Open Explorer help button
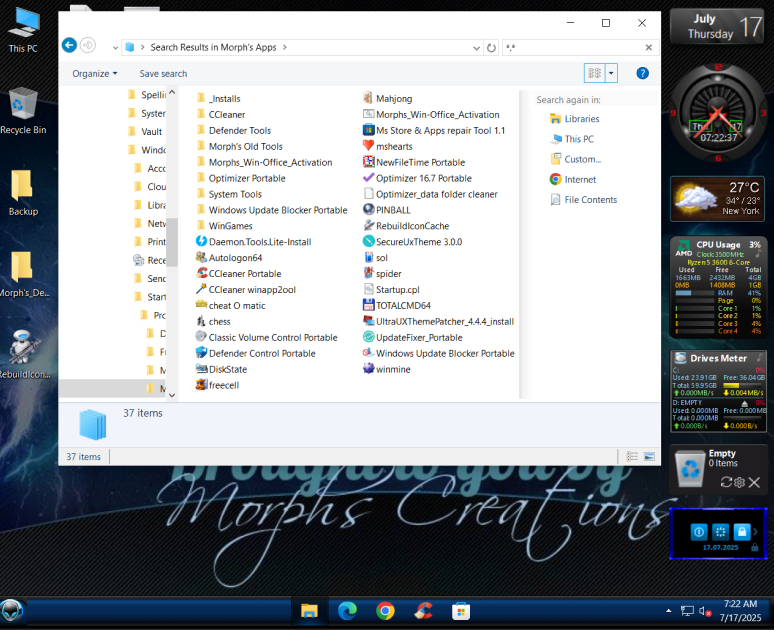This screenshot has height=630, width=774. tap(642, 74)
